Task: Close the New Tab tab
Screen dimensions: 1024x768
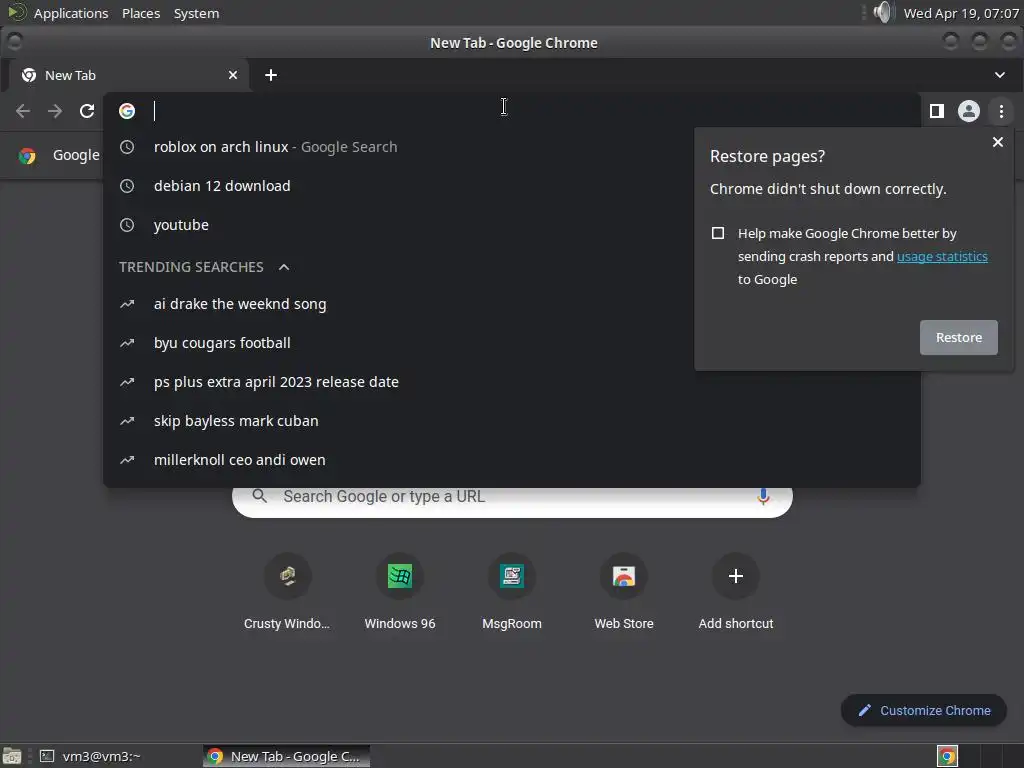Action: (x=233, y=75)
